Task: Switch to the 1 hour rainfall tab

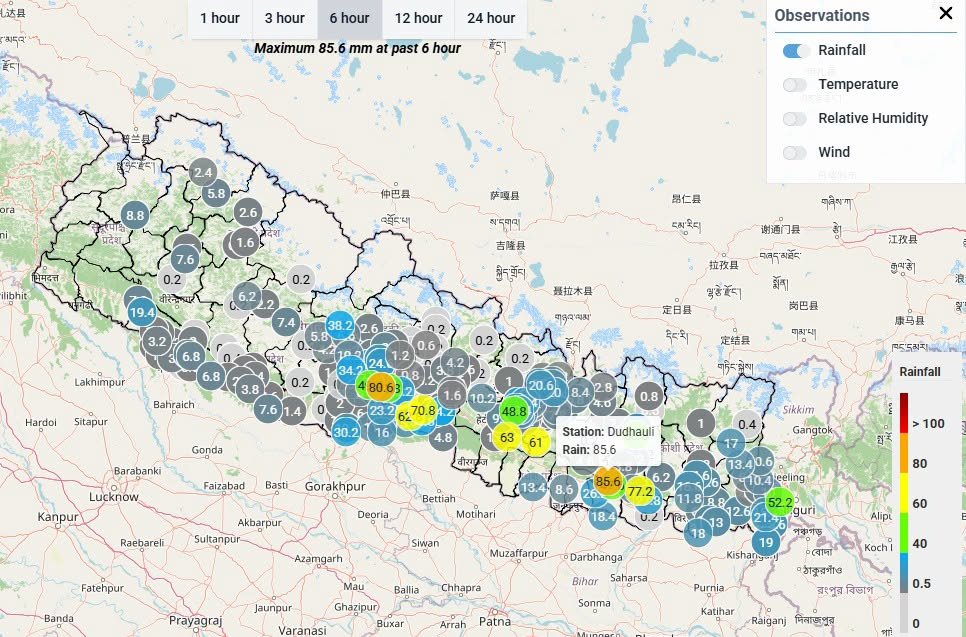Action: [x=220, y=18]
